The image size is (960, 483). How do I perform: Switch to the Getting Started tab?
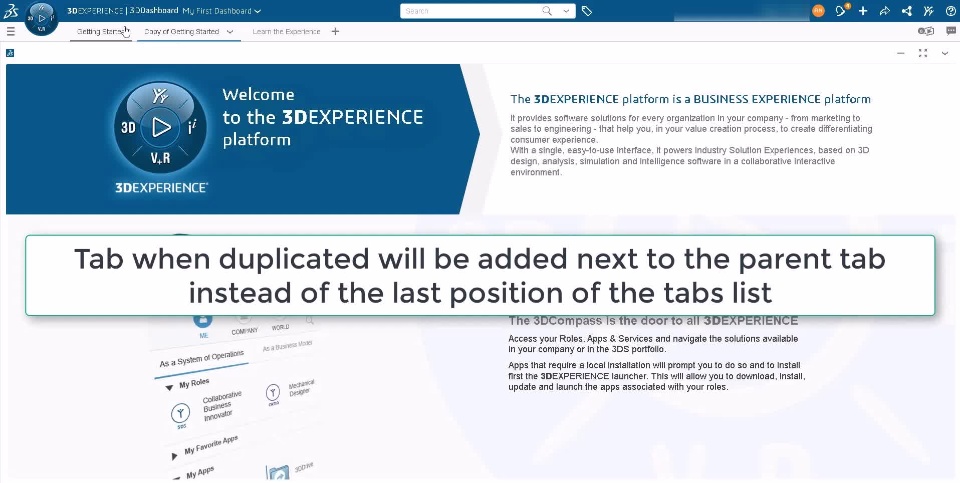100,31
